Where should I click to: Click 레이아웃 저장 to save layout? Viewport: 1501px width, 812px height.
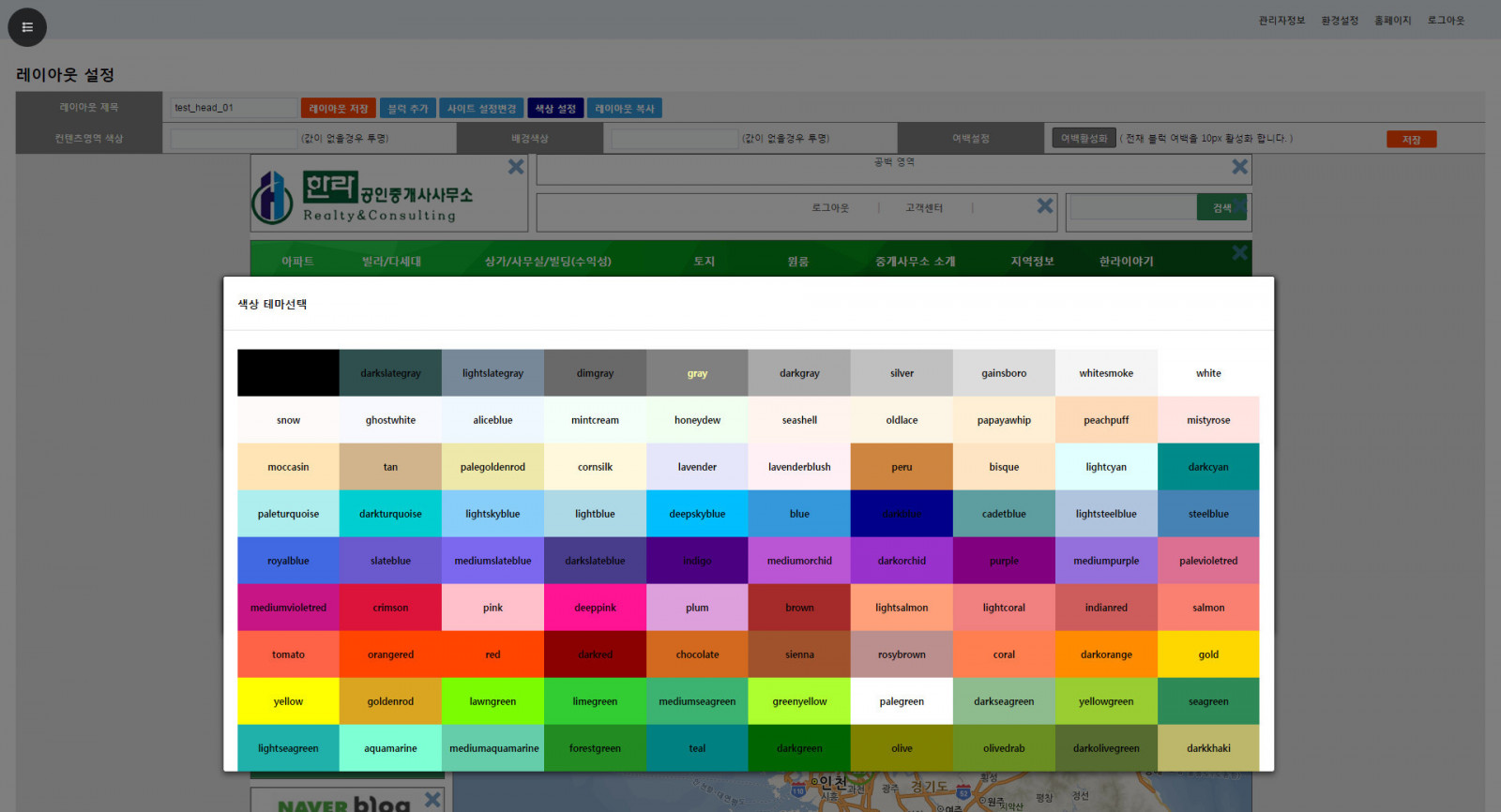coord(338,109)
